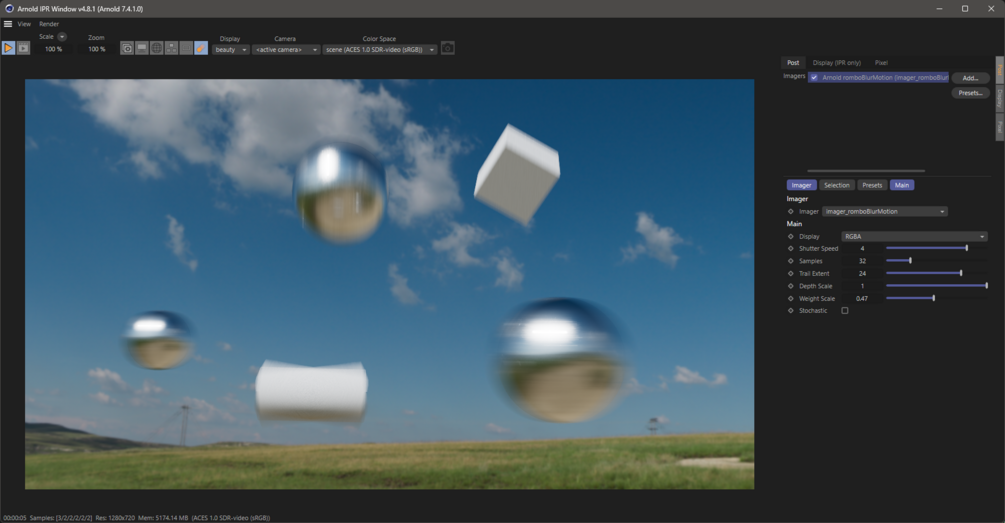The width and height of the screenshot is (1005, 523).
Task: Click the Depth Scale value field
Action: (x=862, y=286)
